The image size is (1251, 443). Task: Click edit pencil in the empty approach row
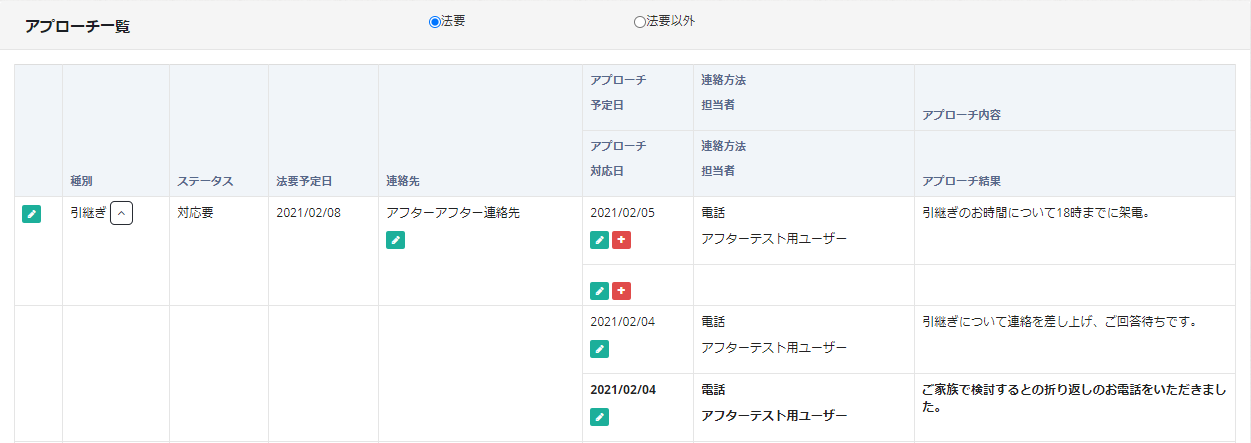[x=599, y=291]
